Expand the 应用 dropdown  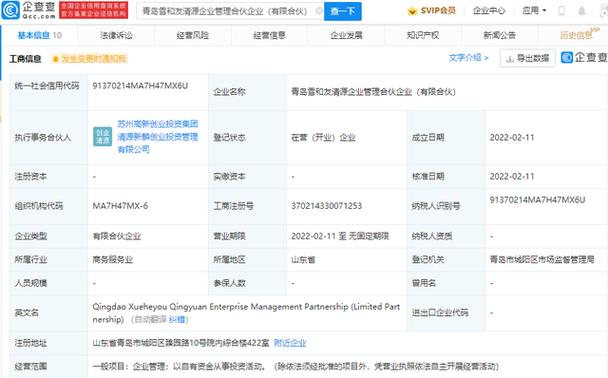tap(534, 10)
